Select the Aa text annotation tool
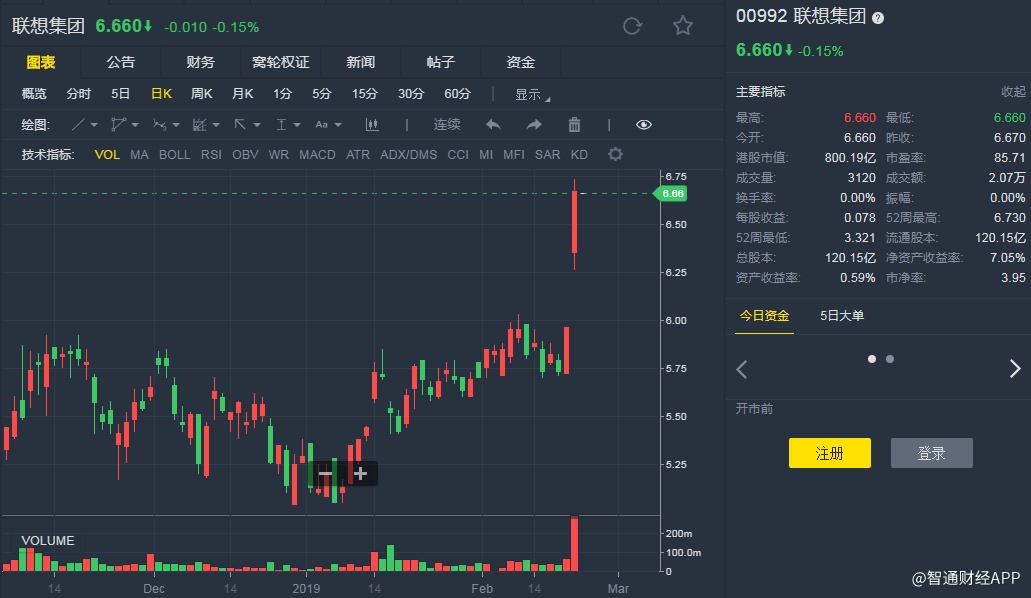The width and height of the screenshot is (1031, 598). tap(322, 124)
